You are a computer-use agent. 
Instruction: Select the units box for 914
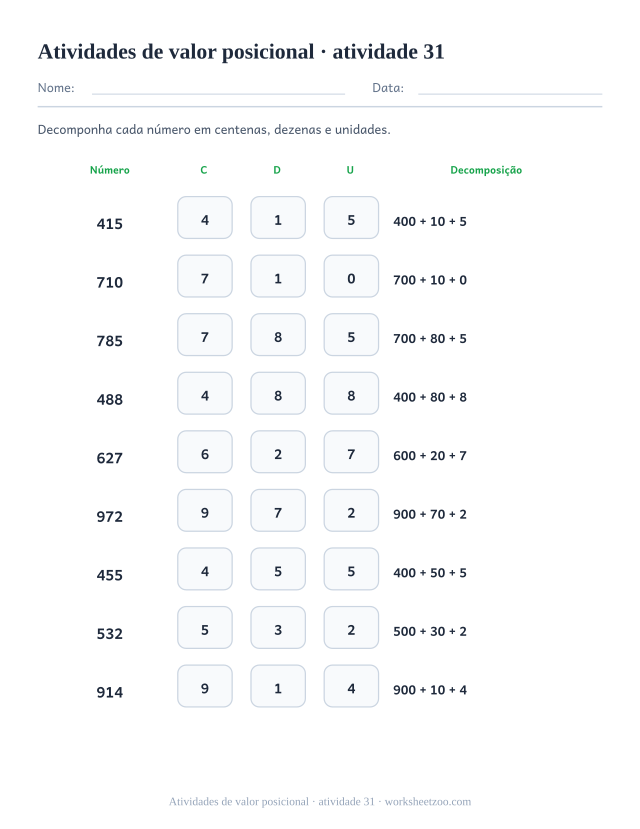(x=351, y=686)
